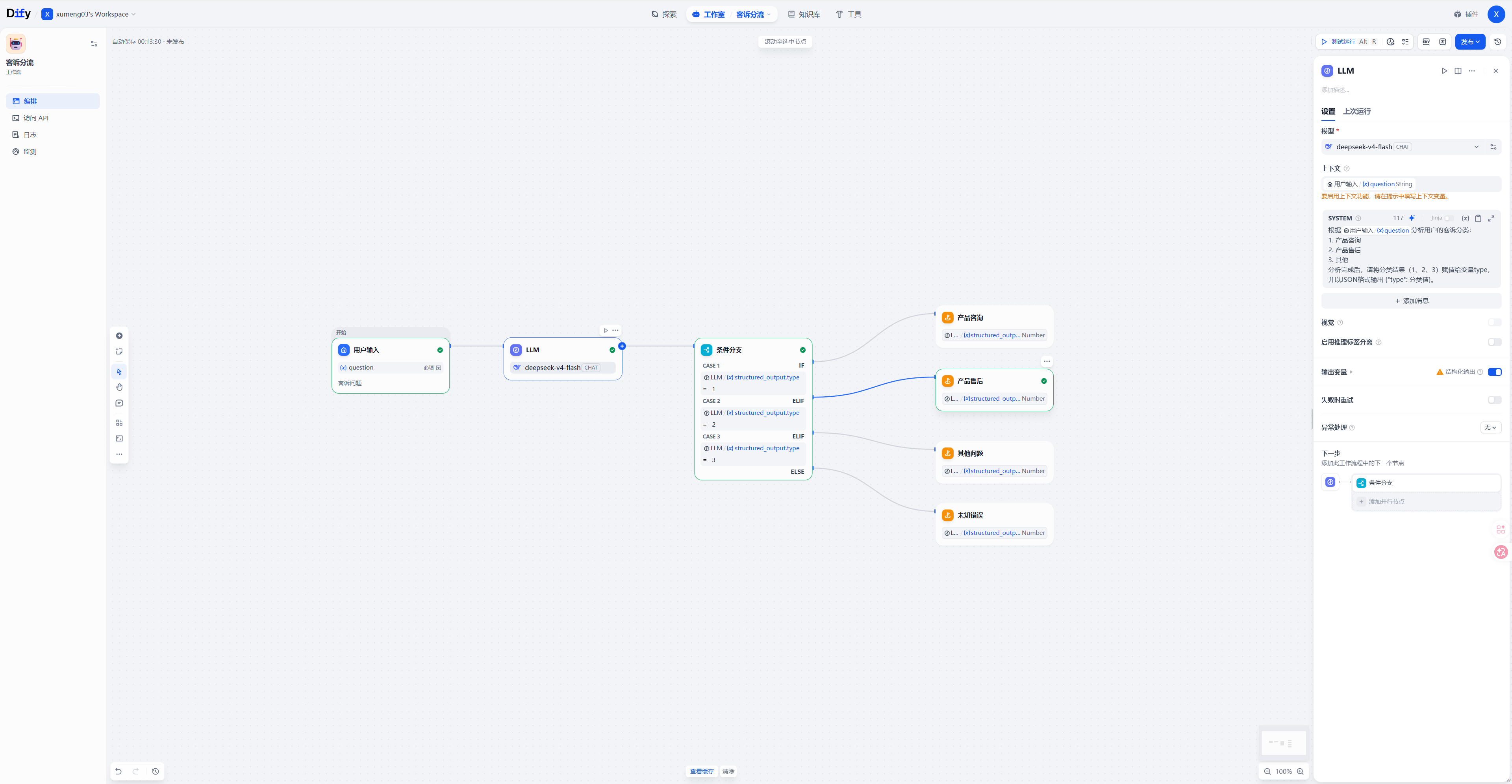Enable the 视觉 vision toggle
1512x784 pixels.
[1494, 322]
